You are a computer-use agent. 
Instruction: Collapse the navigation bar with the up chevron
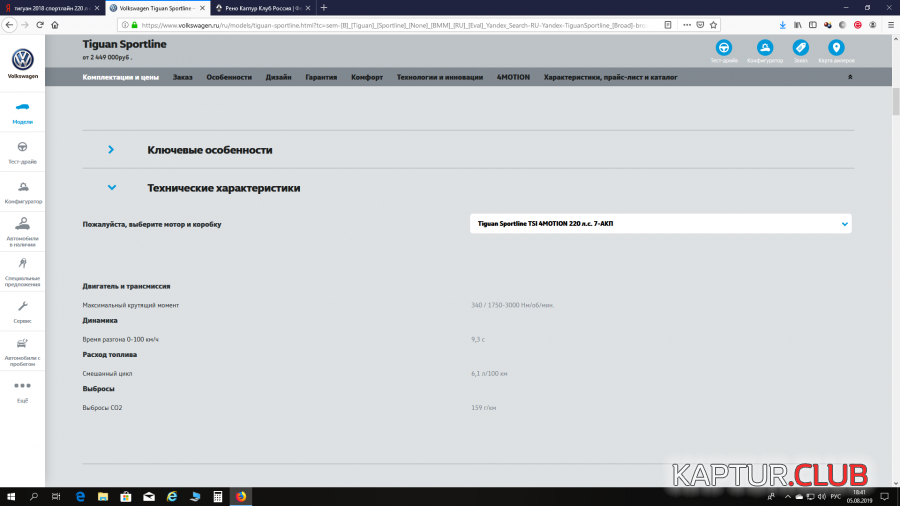point(850,77)
